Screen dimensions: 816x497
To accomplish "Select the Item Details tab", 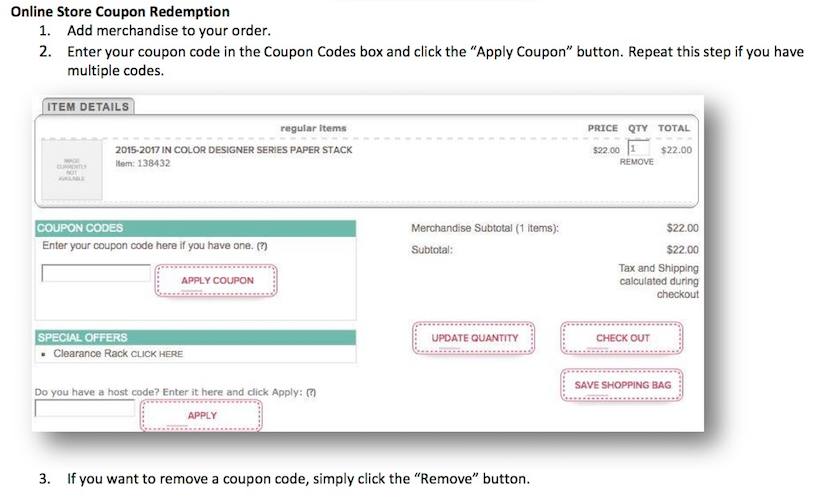I will pos(88,107).
